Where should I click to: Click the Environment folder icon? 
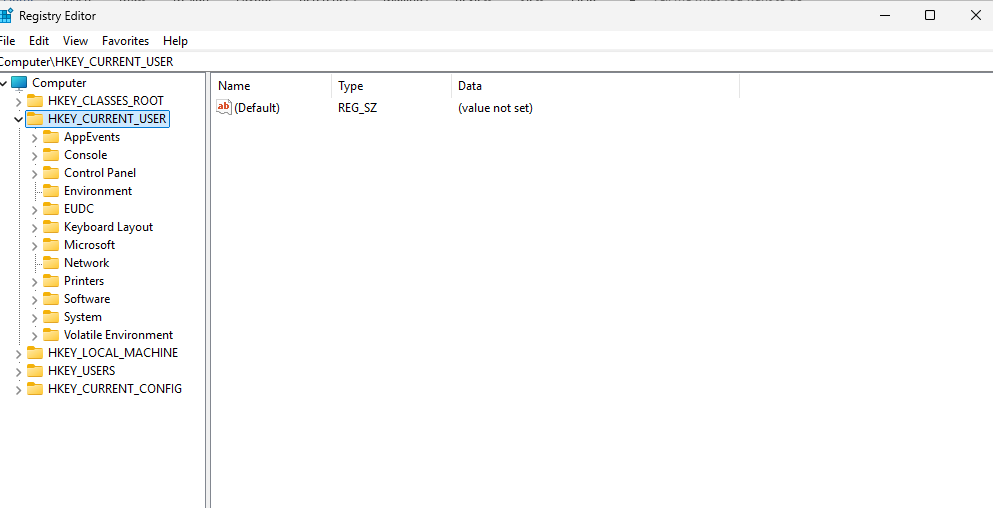click(51, 191)
